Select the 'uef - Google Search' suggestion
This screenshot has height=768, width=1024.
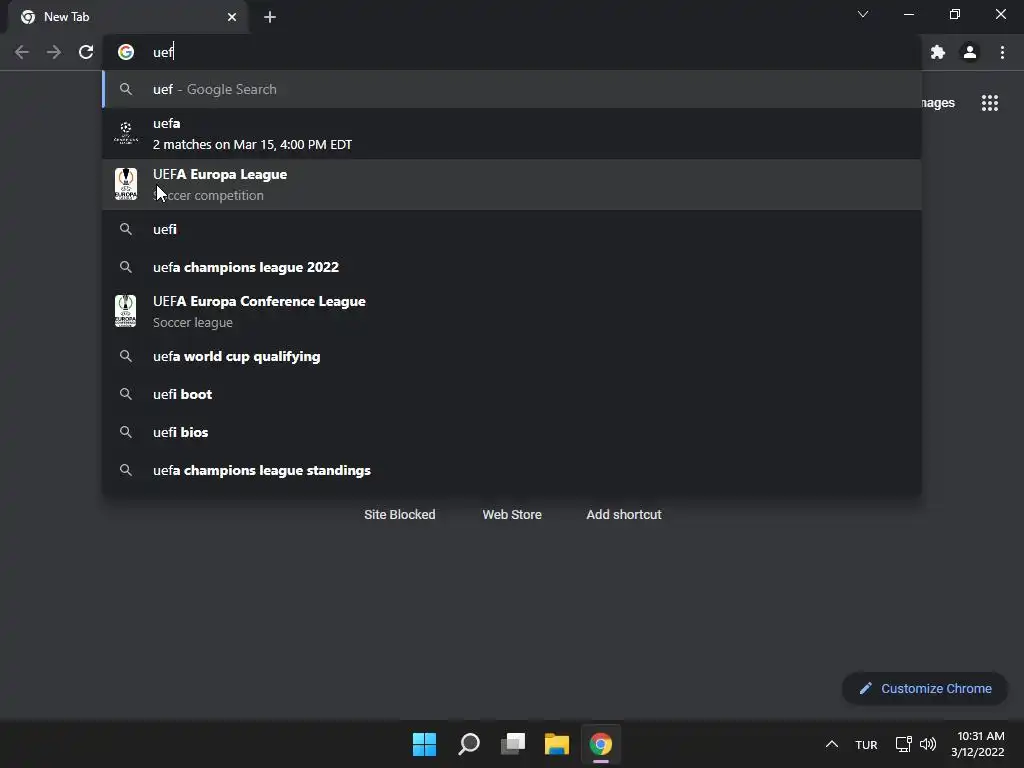click(x=512, y=89)
